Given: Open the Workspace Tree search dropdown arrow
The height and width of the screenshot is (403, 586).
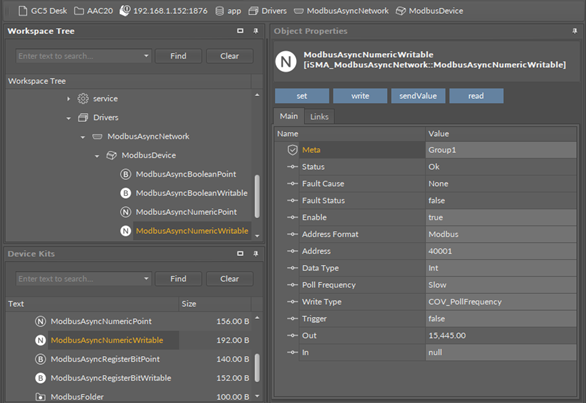Looking at the screenshot, I should (x=146, y=56).
